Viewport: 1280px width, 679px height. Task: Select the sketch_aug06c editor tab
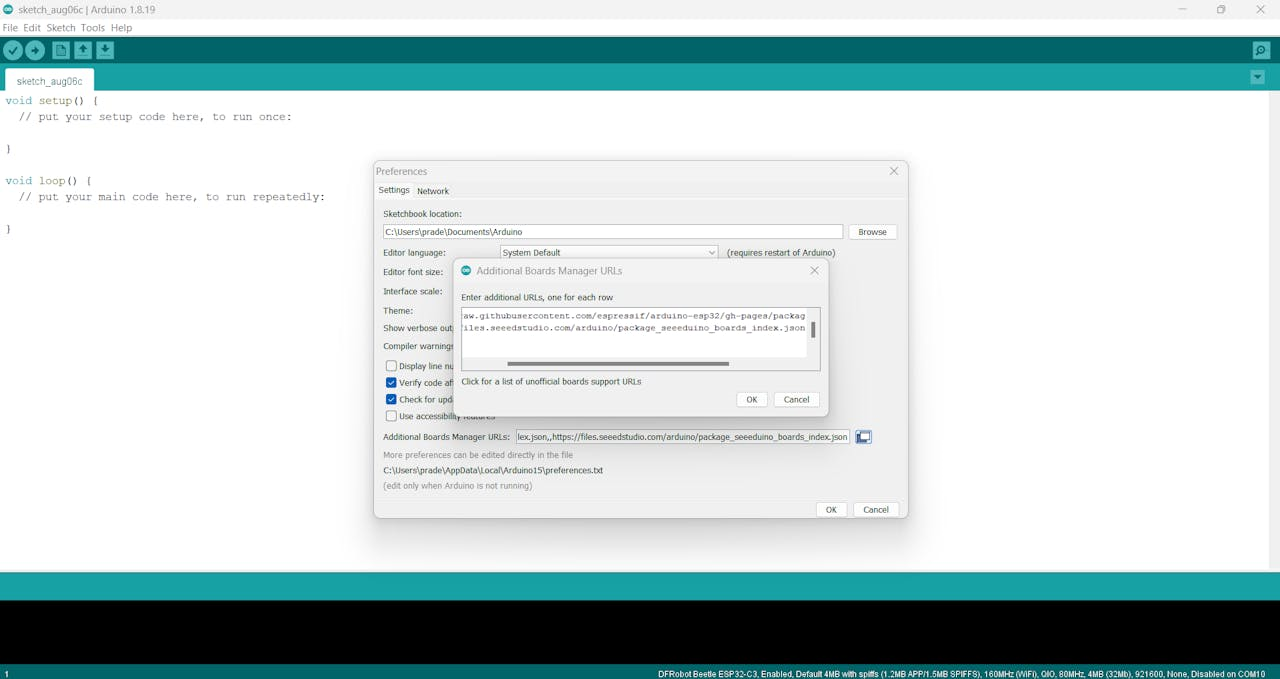(49, 81)
